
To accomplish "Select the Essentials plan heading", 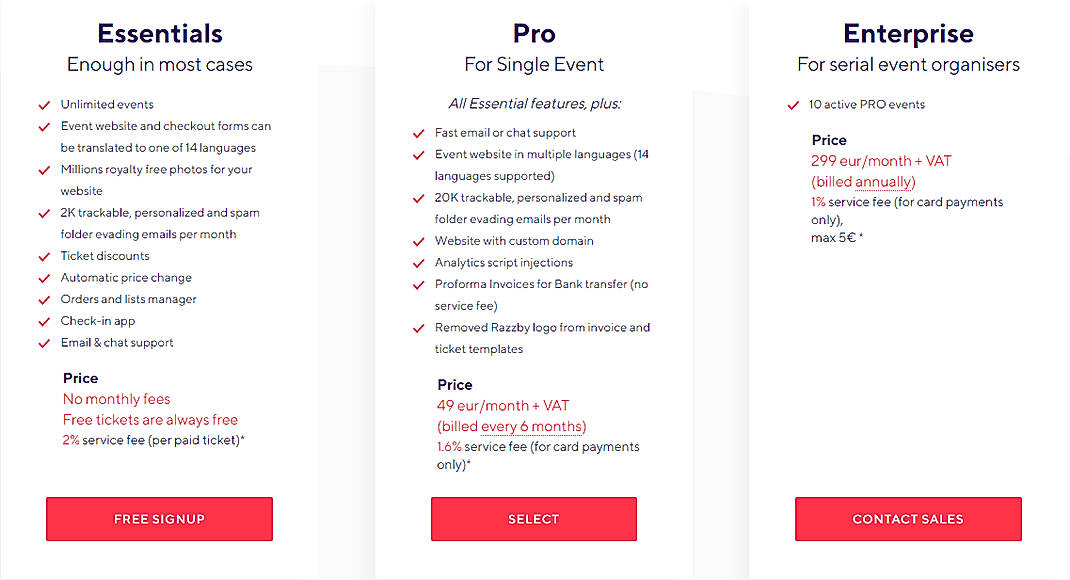I will [159, 33].
